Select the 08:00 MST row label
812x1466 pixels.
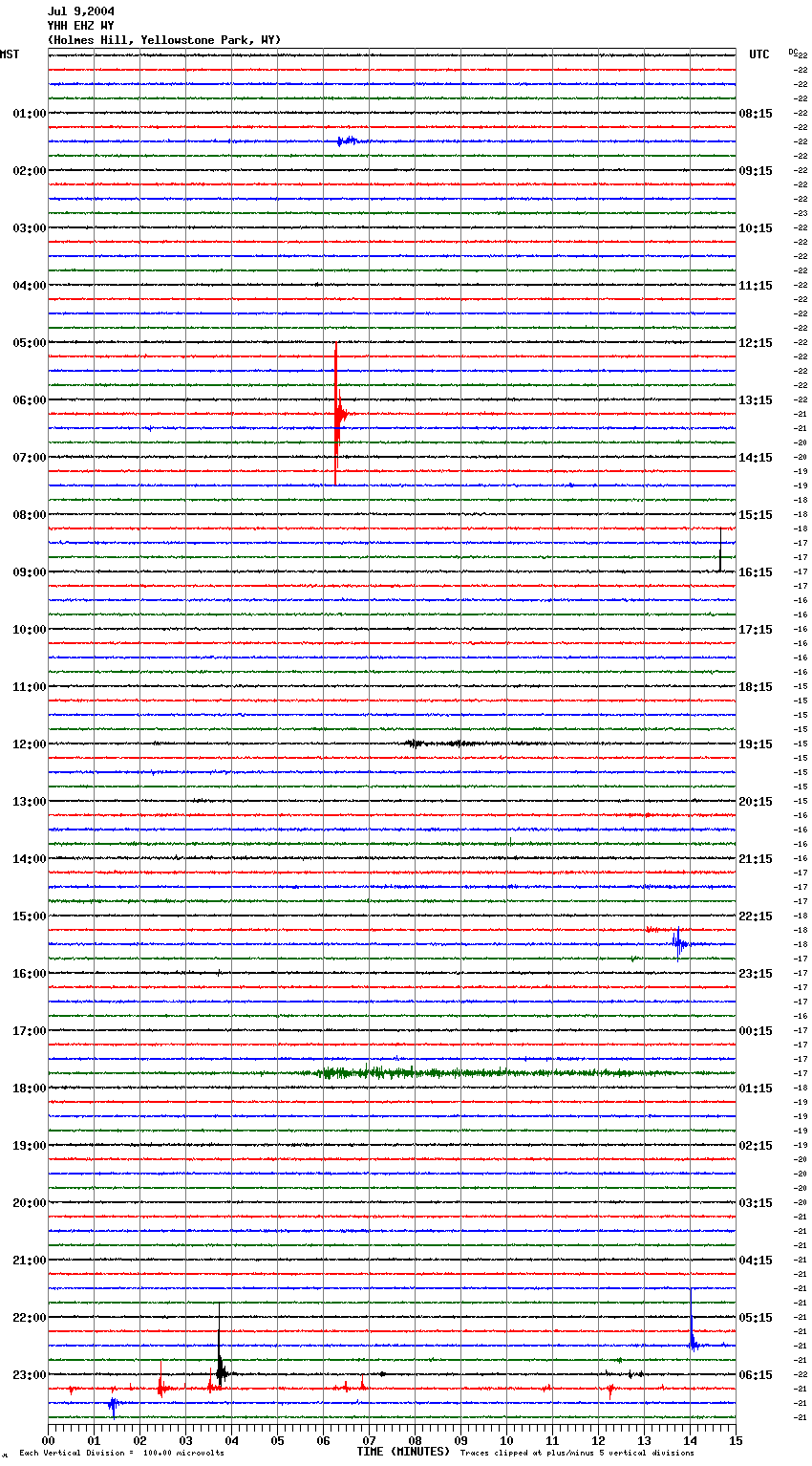pos(29,515)
